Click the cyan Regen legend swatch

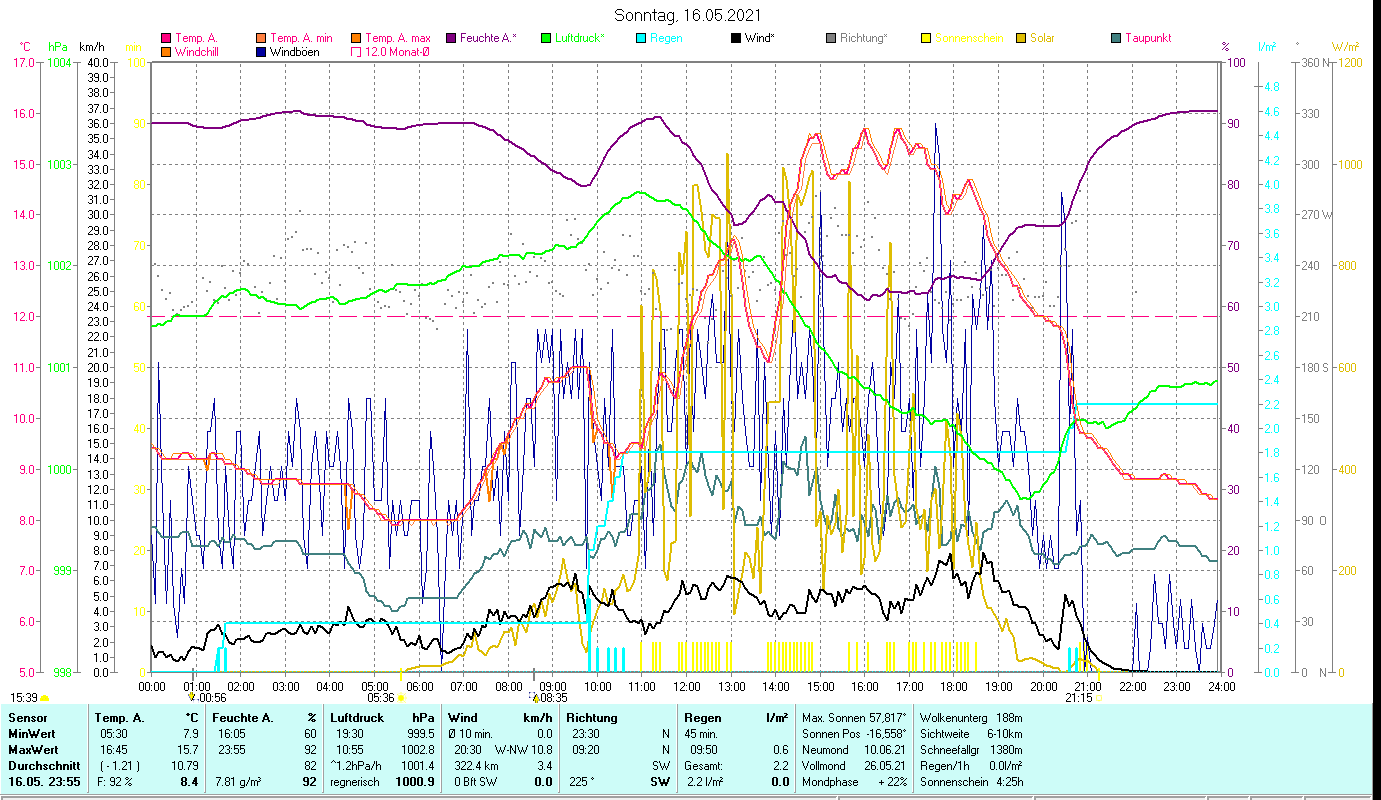(x=641, y=39)
